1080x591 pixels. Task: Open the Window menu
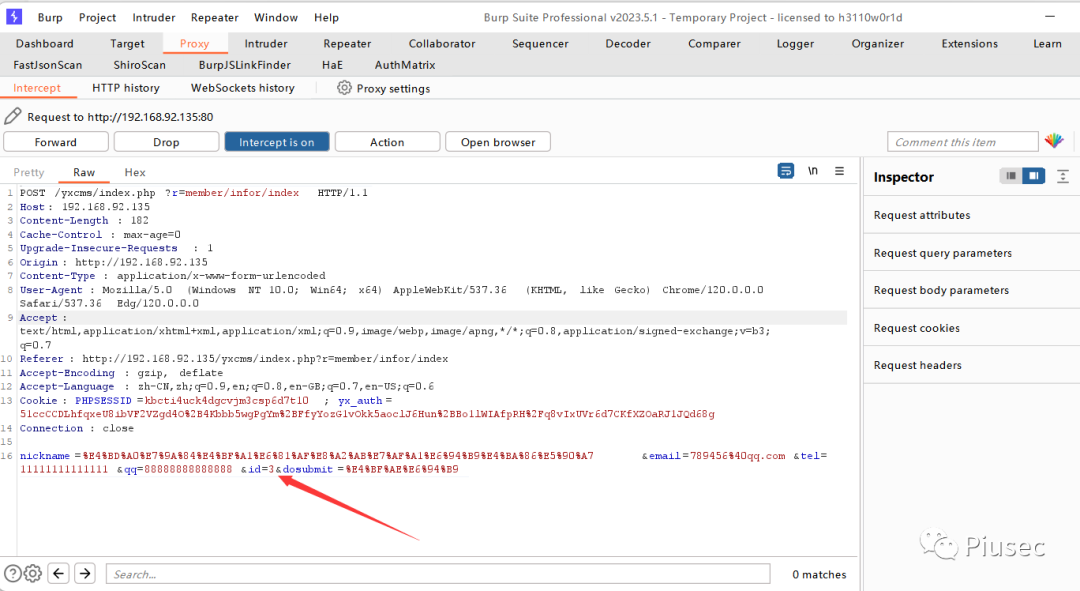pyautogui.click(x=276, y=17)
